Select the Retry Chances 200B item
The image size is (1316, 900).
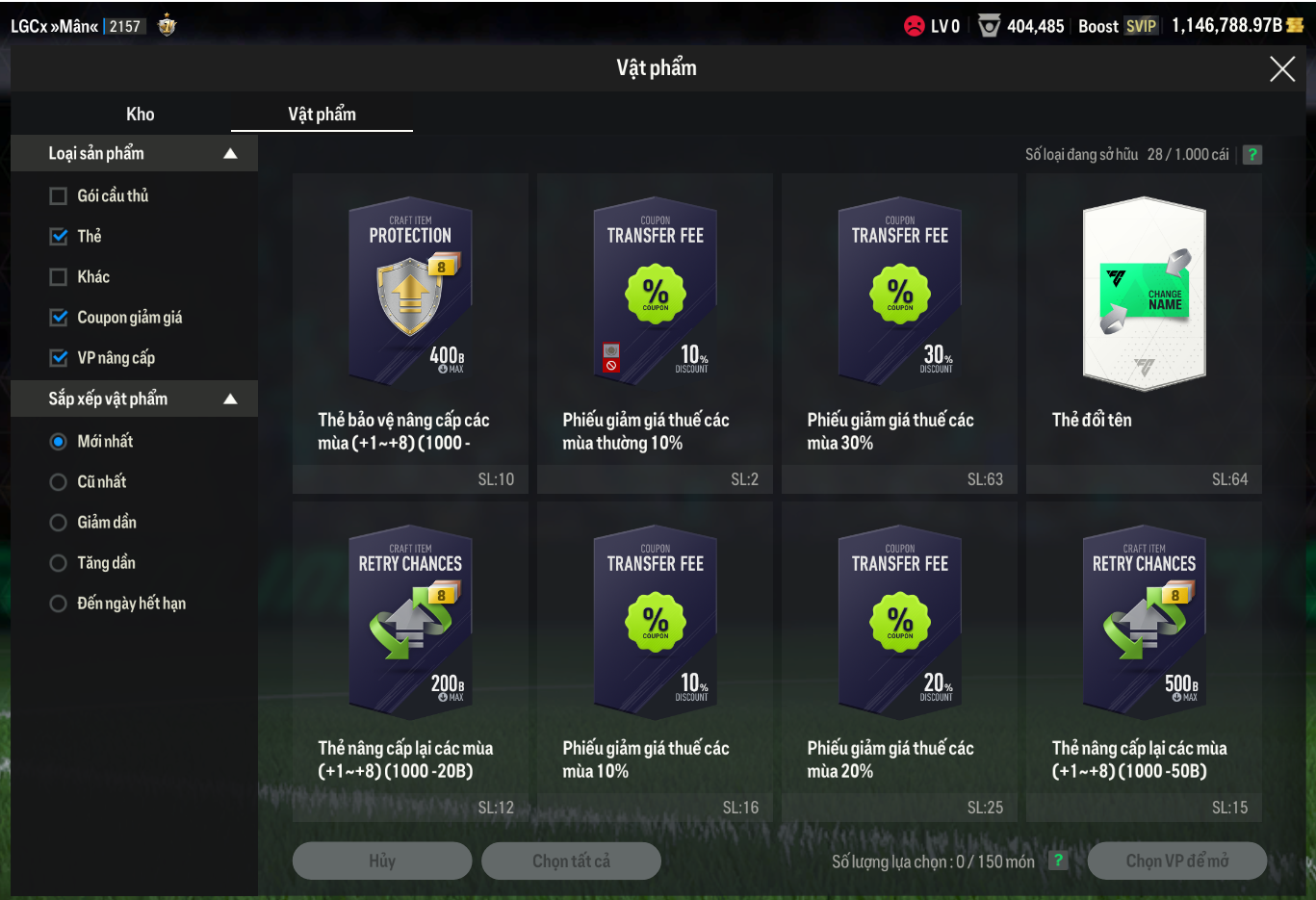(x=410, y=661)
